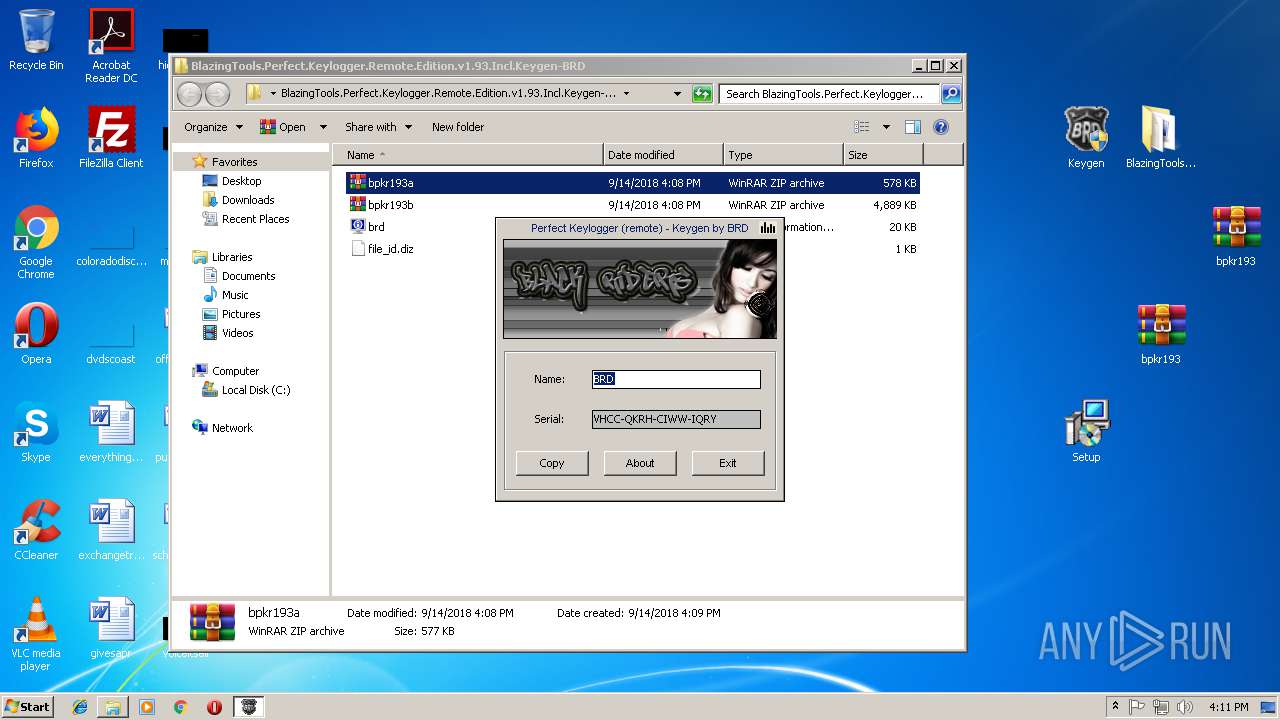Open the Videos library
This screenshot has height=720, width=1280.
(237, 333)
